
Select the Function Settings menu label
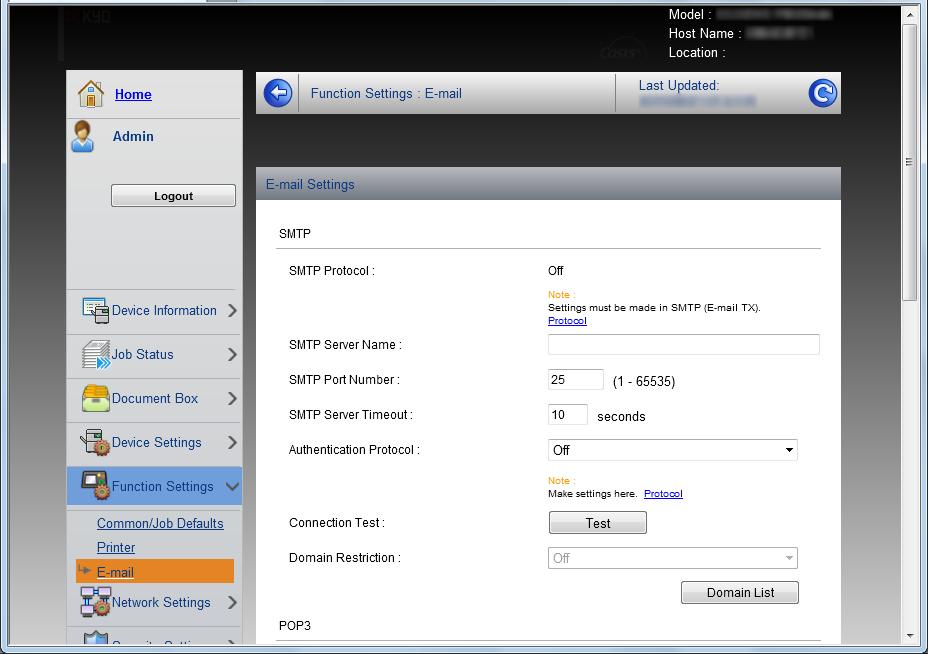(163, 486)
